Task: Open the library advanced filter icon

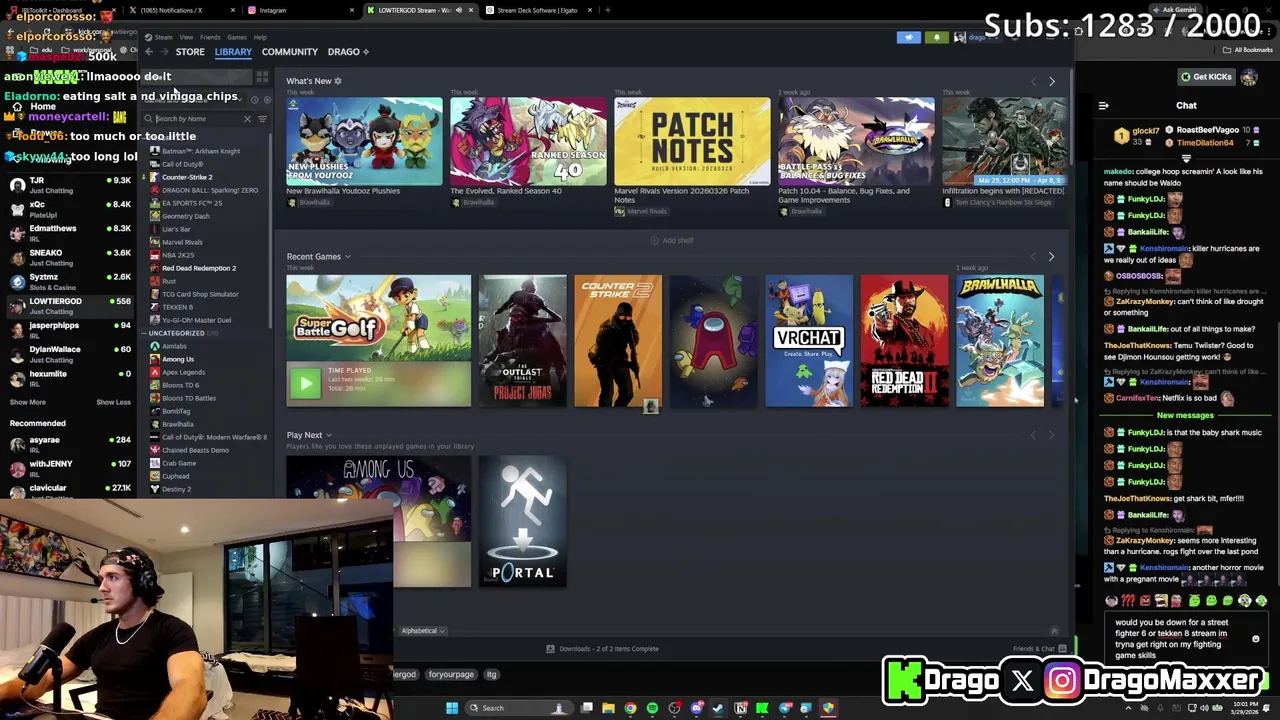Action: [x=263, y=119]
